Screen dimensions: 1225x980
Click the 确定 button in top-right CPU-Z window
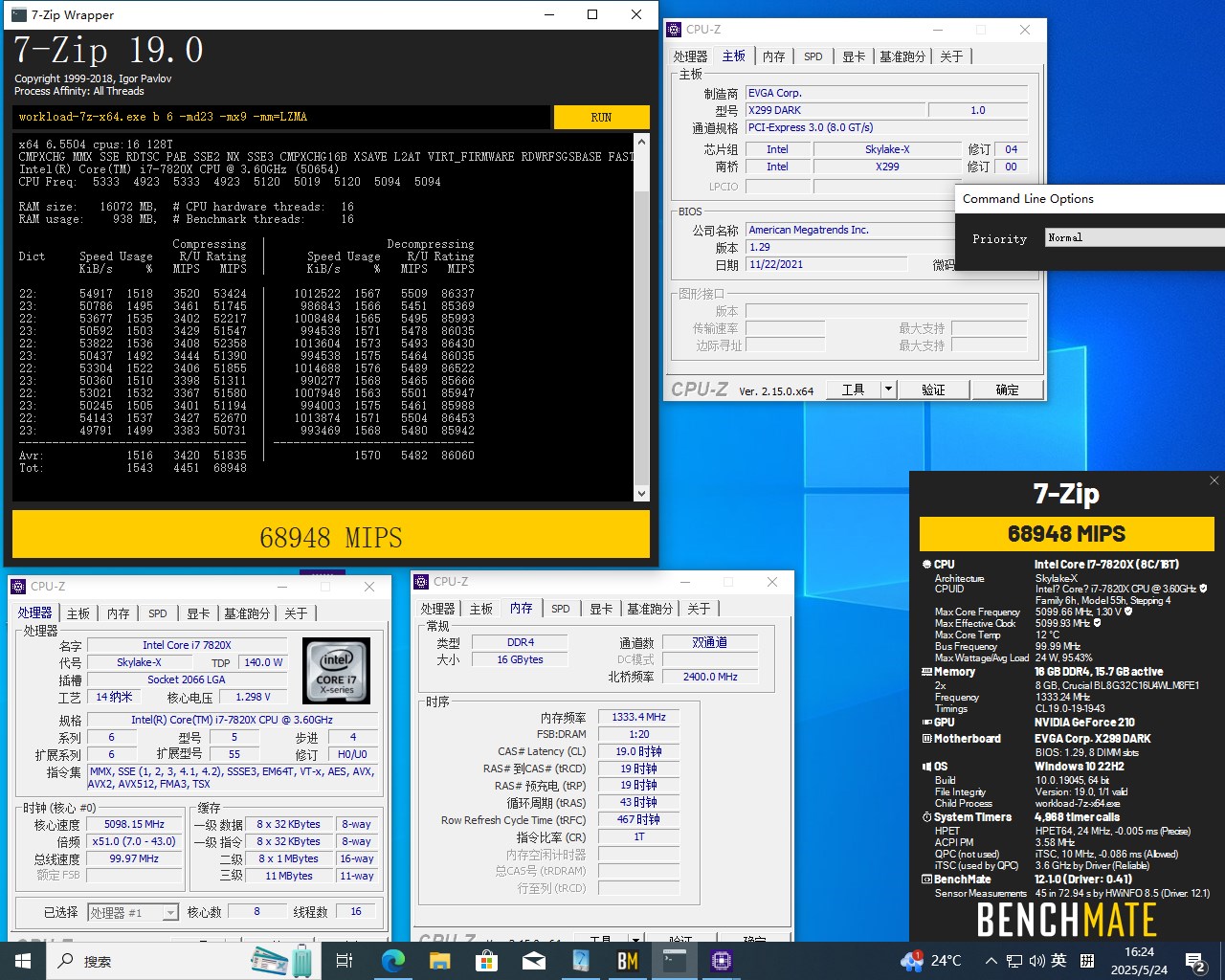[1007, 390]
